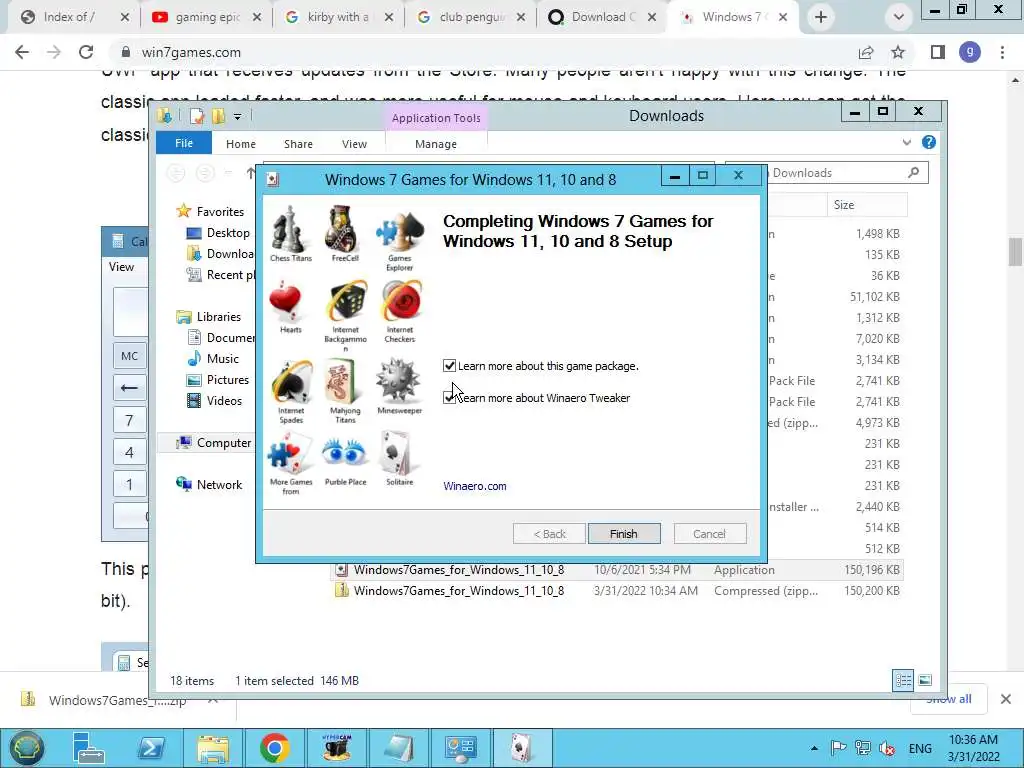
Task: Click the Solitaire cards icon
Action: click(x=398, y=453)
